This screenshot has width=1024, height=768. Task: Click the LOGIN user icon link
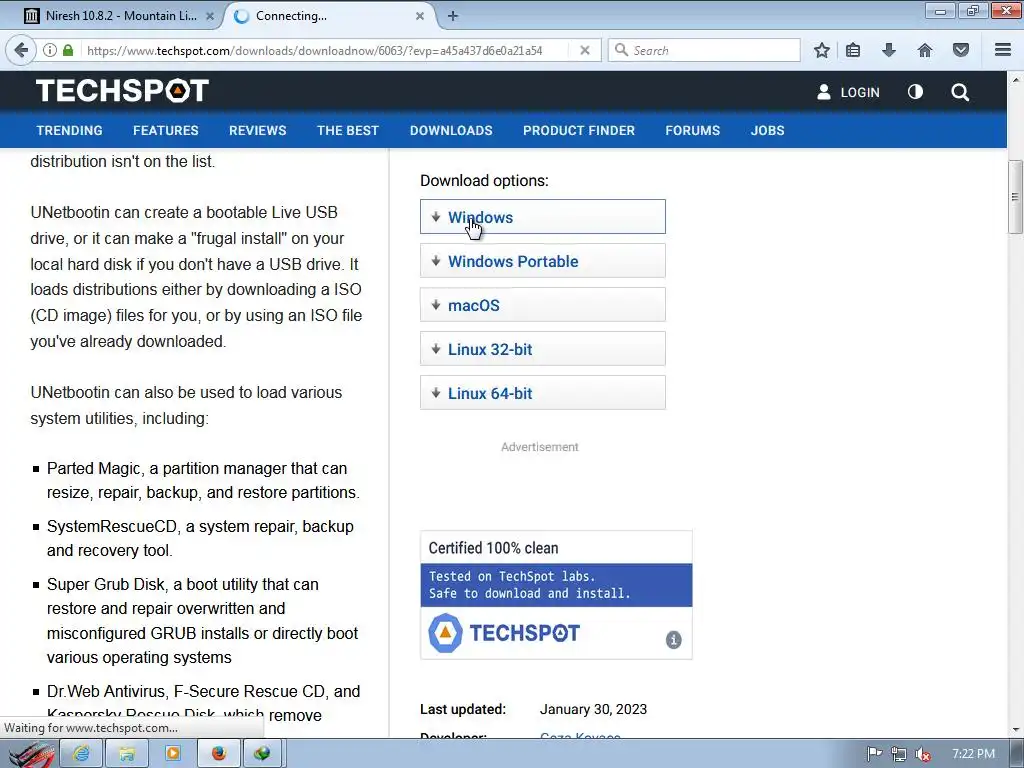pyautogui.click(x=848, y=92)
